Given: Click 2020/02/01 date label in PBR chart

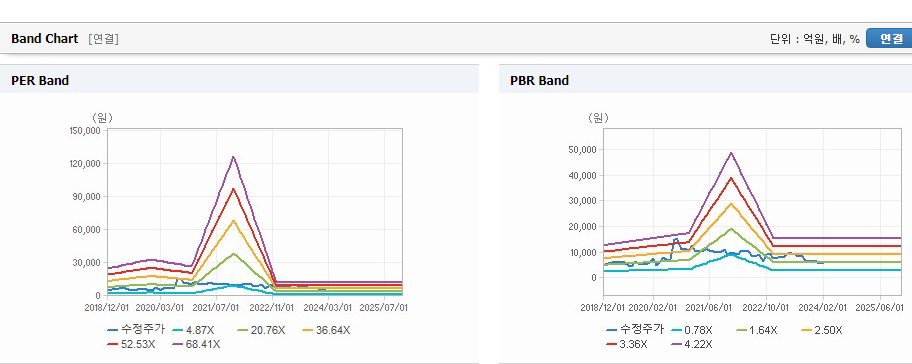Looking at the screenshot, I should pos(653,307).
